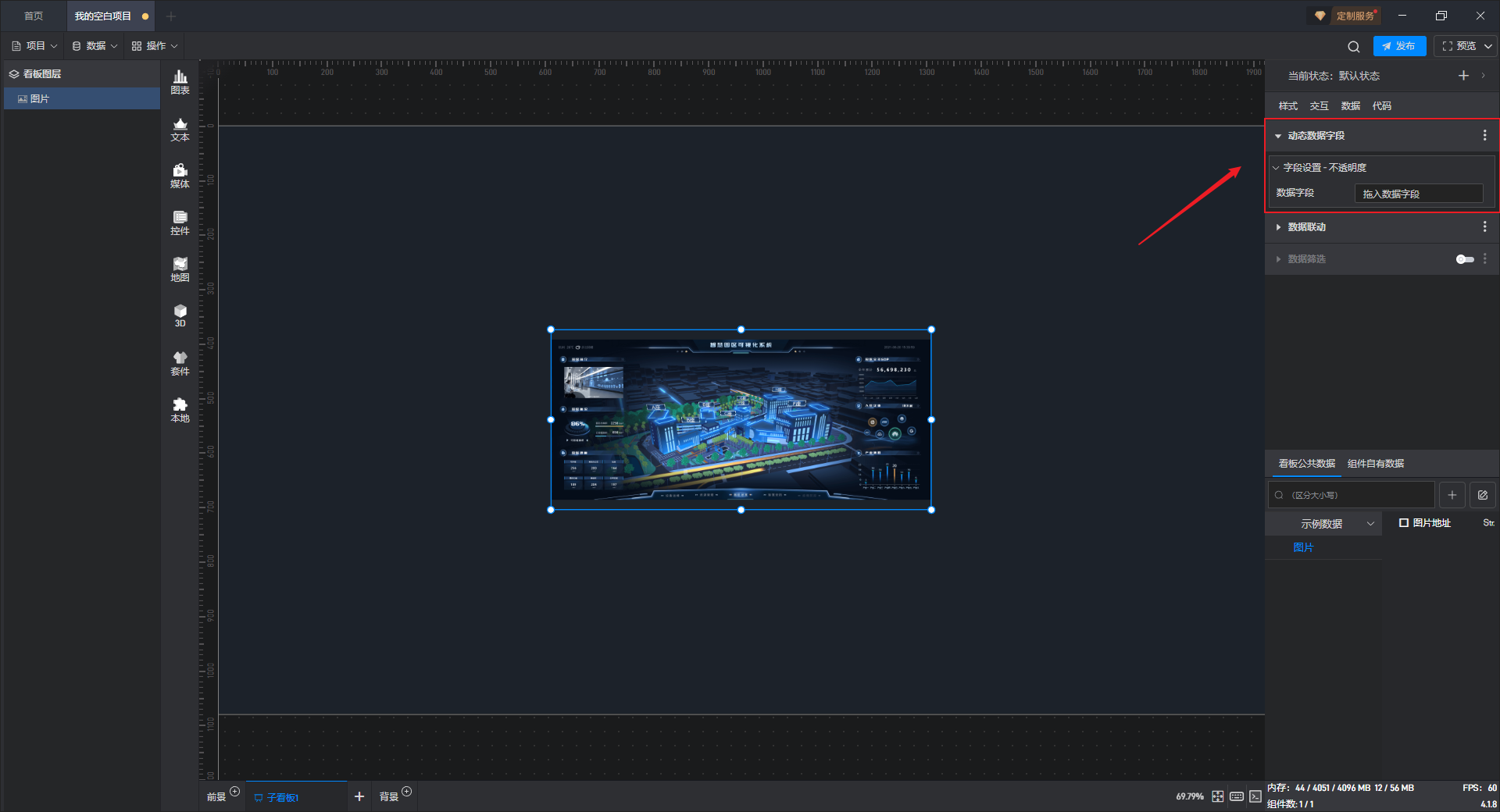1500x812 pixels.
Task: Open the 预览 preview dropdown arrow
Action: coord(1488,46)
